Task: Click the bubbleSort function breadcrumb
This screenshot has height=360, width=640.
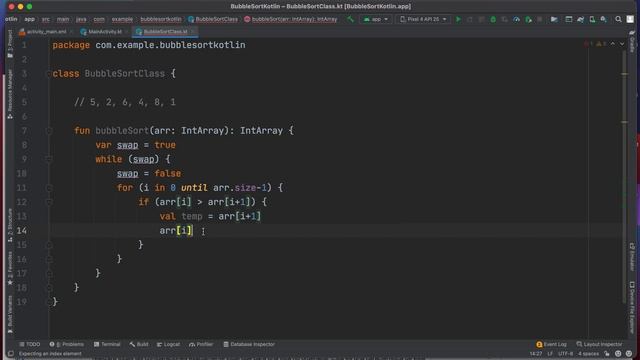Action: [x=291, y=19]
